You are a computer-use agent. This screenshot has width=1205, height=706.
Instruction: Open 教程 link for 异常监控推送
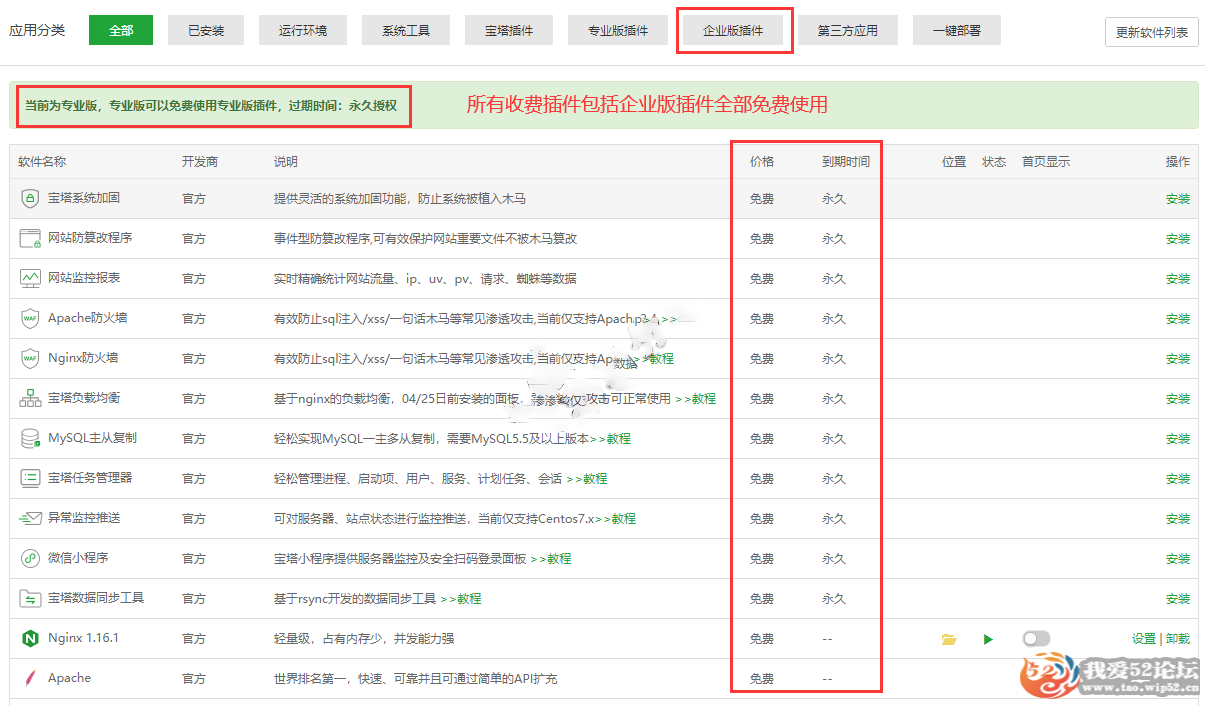[x=616, y=518]
